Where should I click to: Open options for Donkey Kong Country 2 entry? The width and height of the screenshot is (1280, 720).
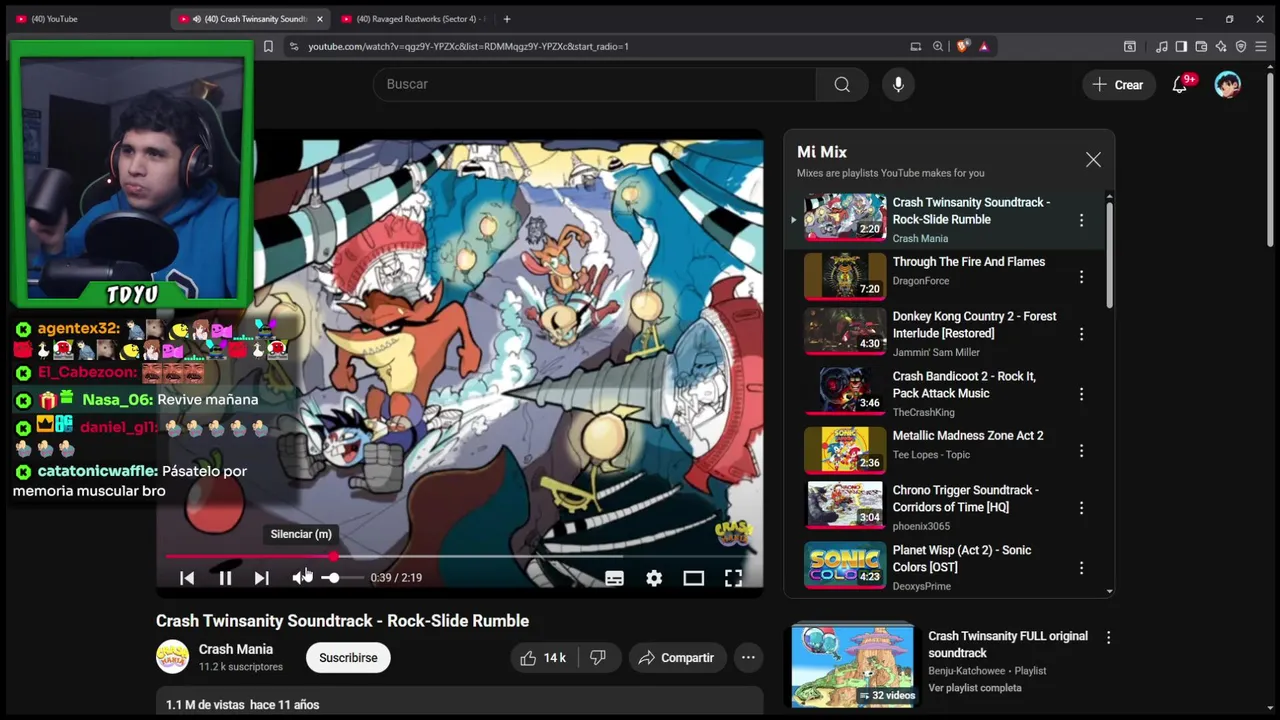coord(1081,334)
